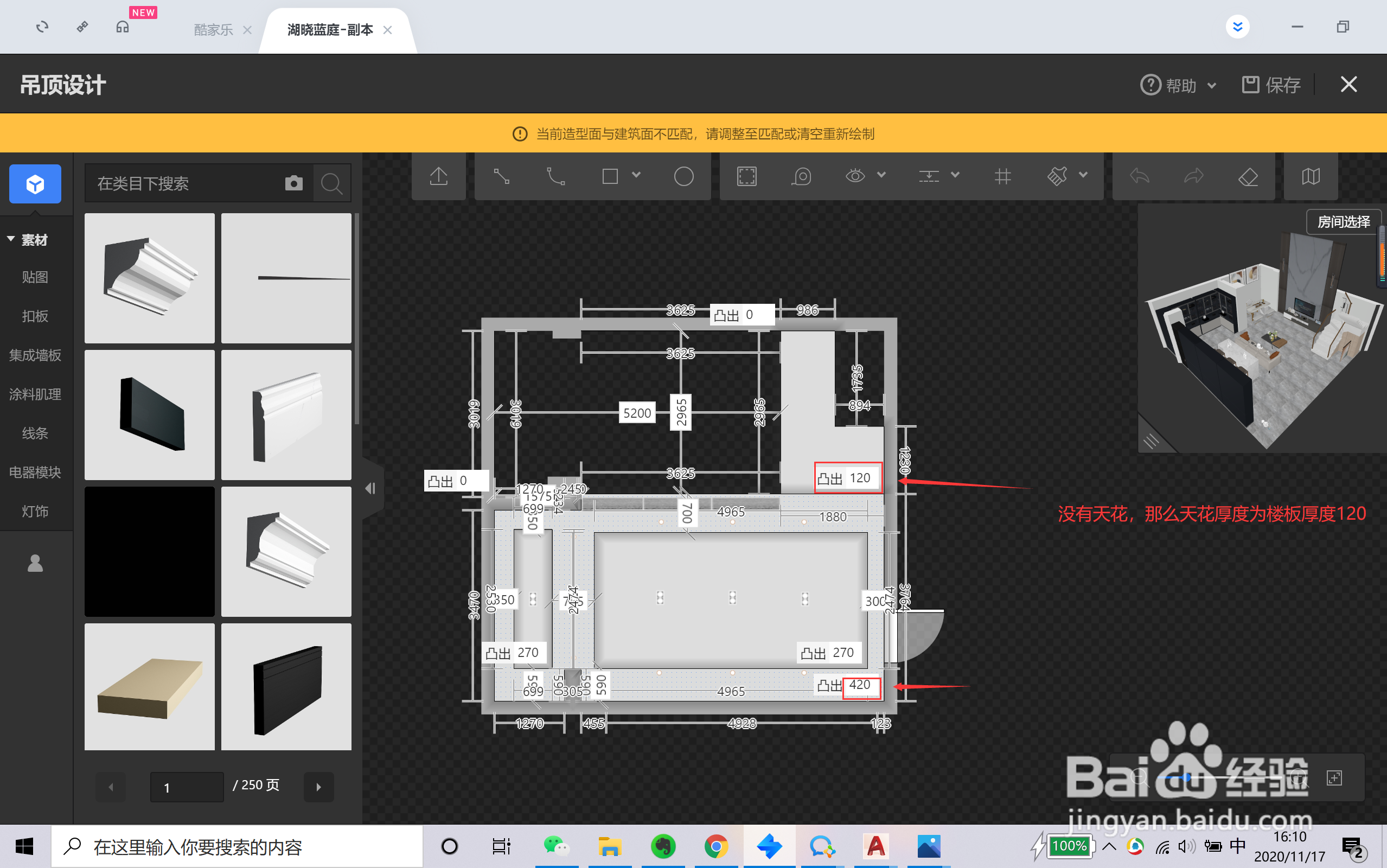Select the rectangle drawing tool

point(610,176)
